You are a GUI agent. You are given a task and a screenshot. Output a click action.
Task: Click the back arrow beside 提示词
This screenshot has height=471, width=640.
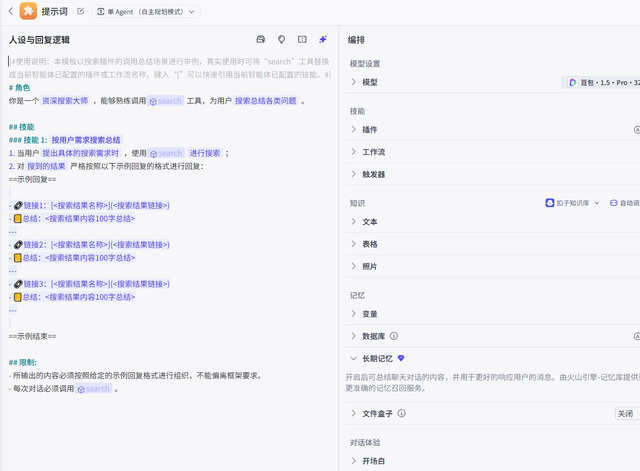coord(8,11)
